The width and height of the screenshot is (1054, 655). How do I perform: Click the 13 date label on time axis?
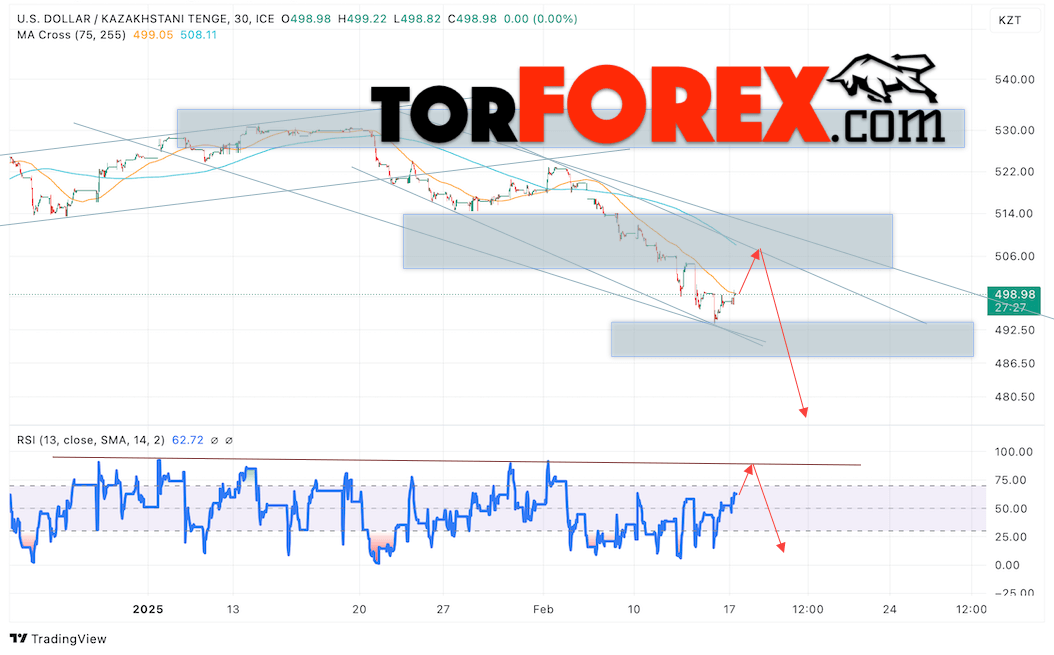pos(233,609)
